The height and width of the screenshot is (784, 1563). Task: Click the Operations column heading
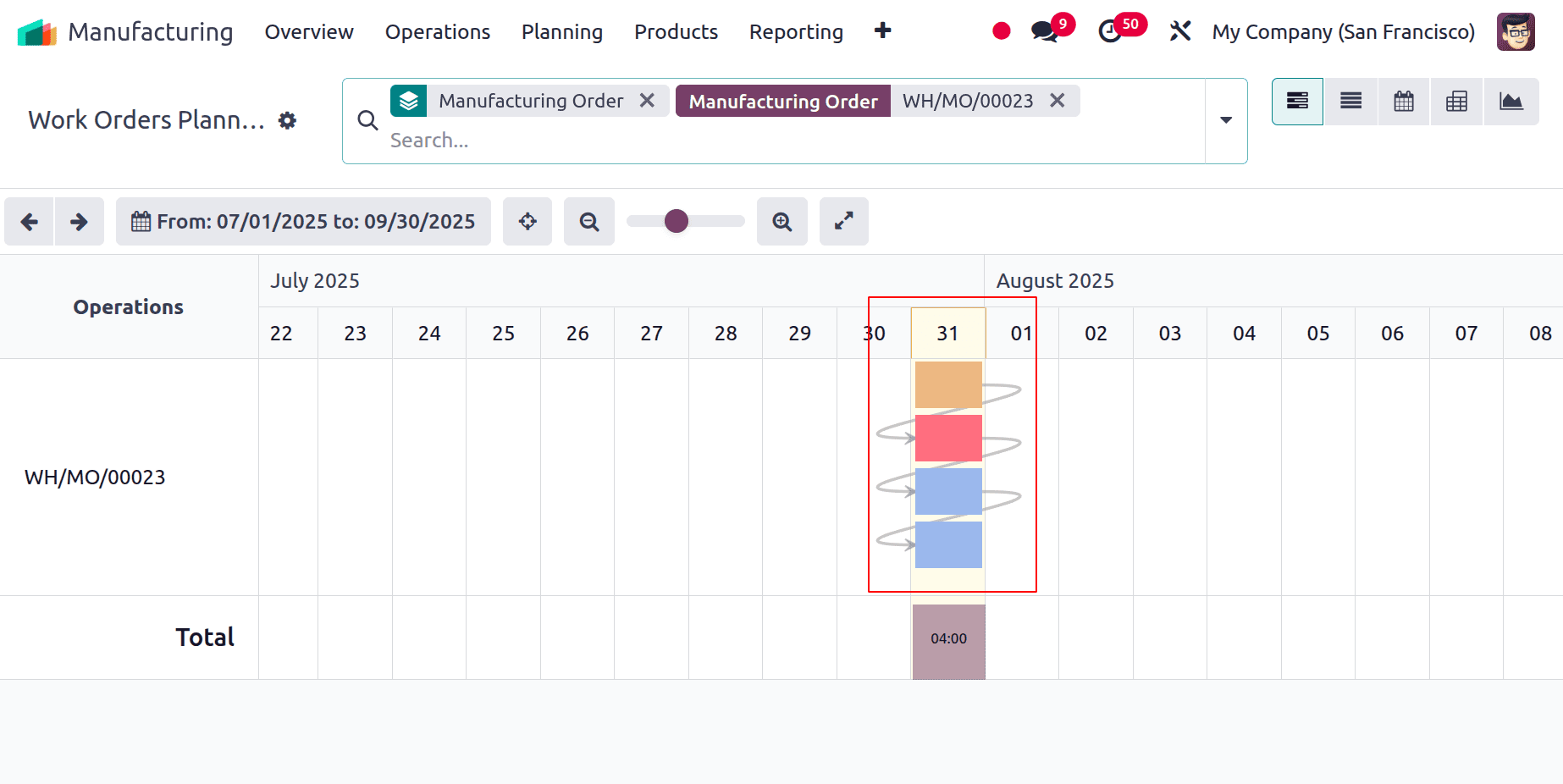pos(129,307)
